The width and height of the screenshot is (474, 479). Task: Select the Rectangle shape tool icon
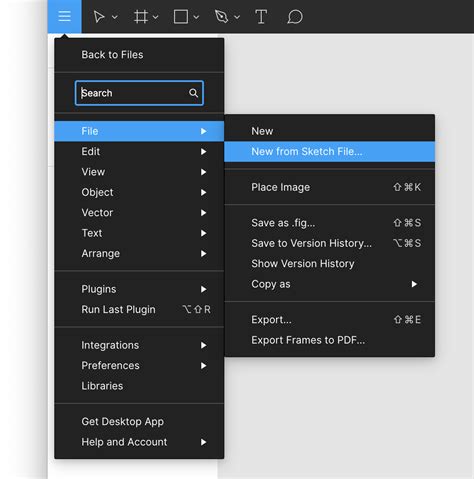[181, 17]
